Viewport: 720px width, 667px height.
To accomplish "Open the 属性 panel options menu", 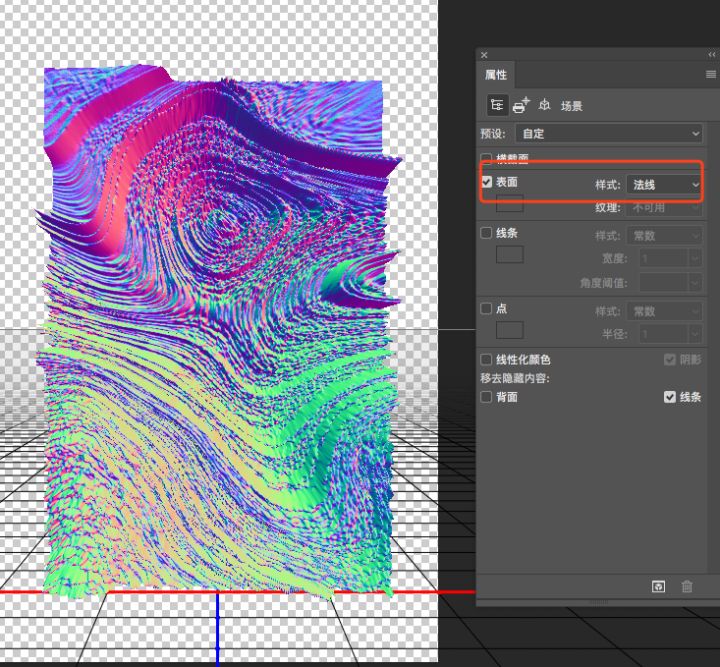I will 710,75.
